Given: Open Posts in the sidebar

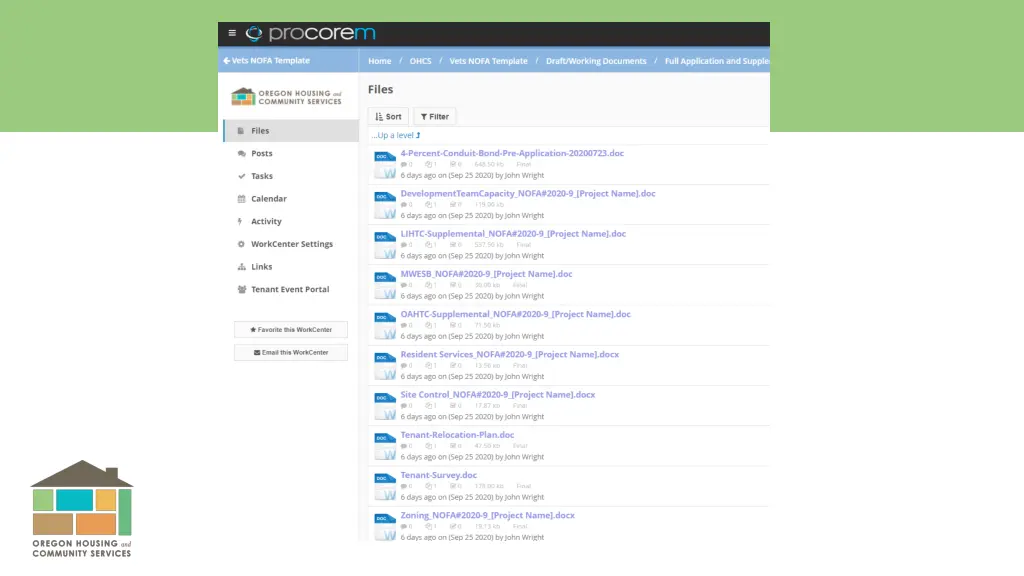Looking at the screenshot, I should click(261, 154).
